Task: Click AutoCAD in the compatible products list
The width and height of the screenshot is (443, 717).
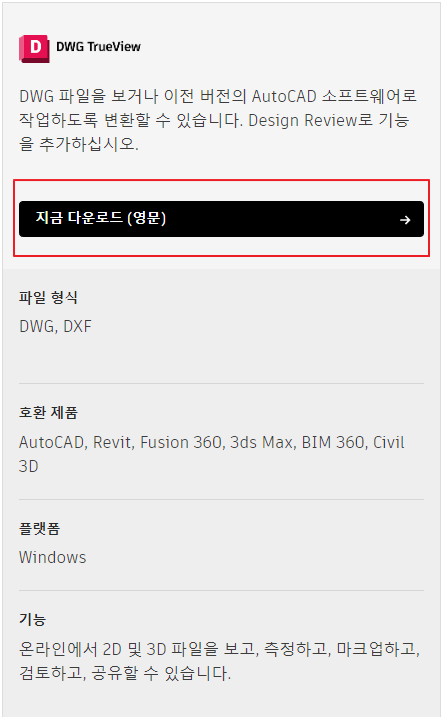Action: 53,443
